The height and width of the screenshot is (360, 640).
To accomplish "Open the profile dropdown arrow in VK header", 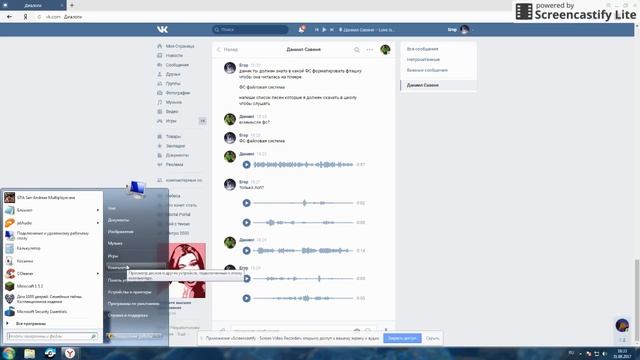I will (x=473, y=30).
